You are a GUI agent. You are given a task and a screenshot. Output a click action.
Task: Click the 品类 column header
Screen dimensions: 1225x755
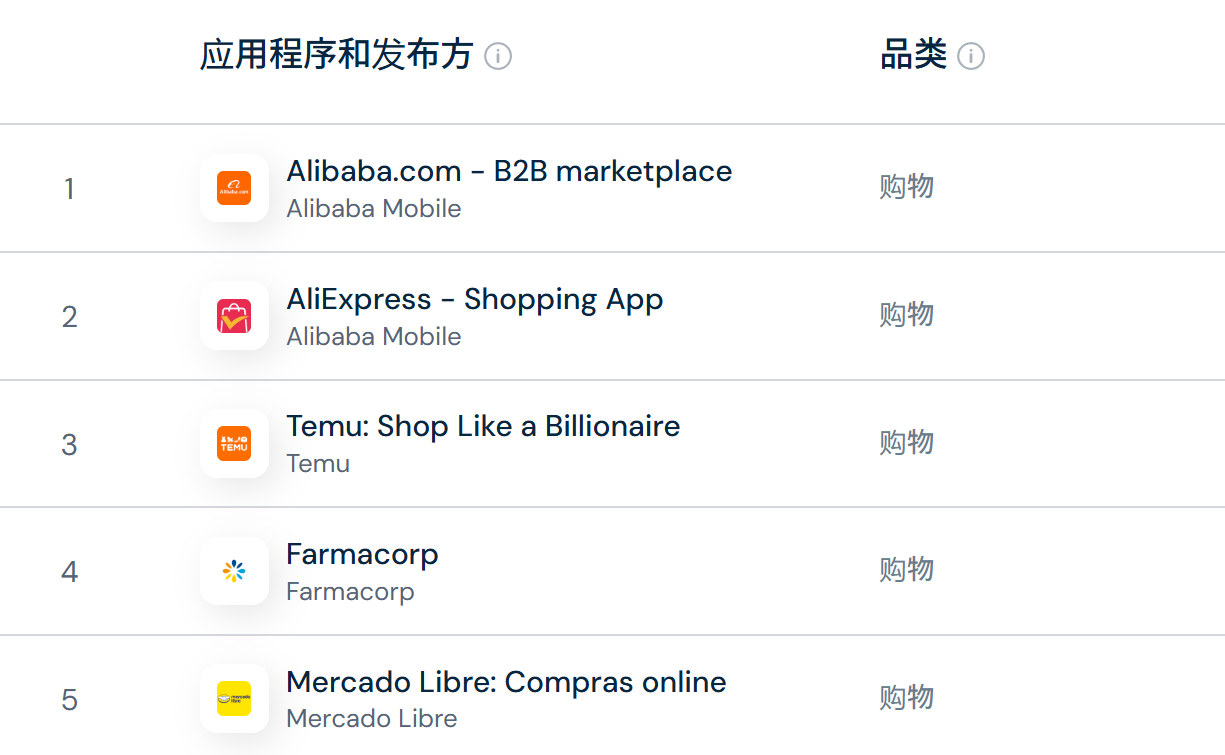[913, 55]
